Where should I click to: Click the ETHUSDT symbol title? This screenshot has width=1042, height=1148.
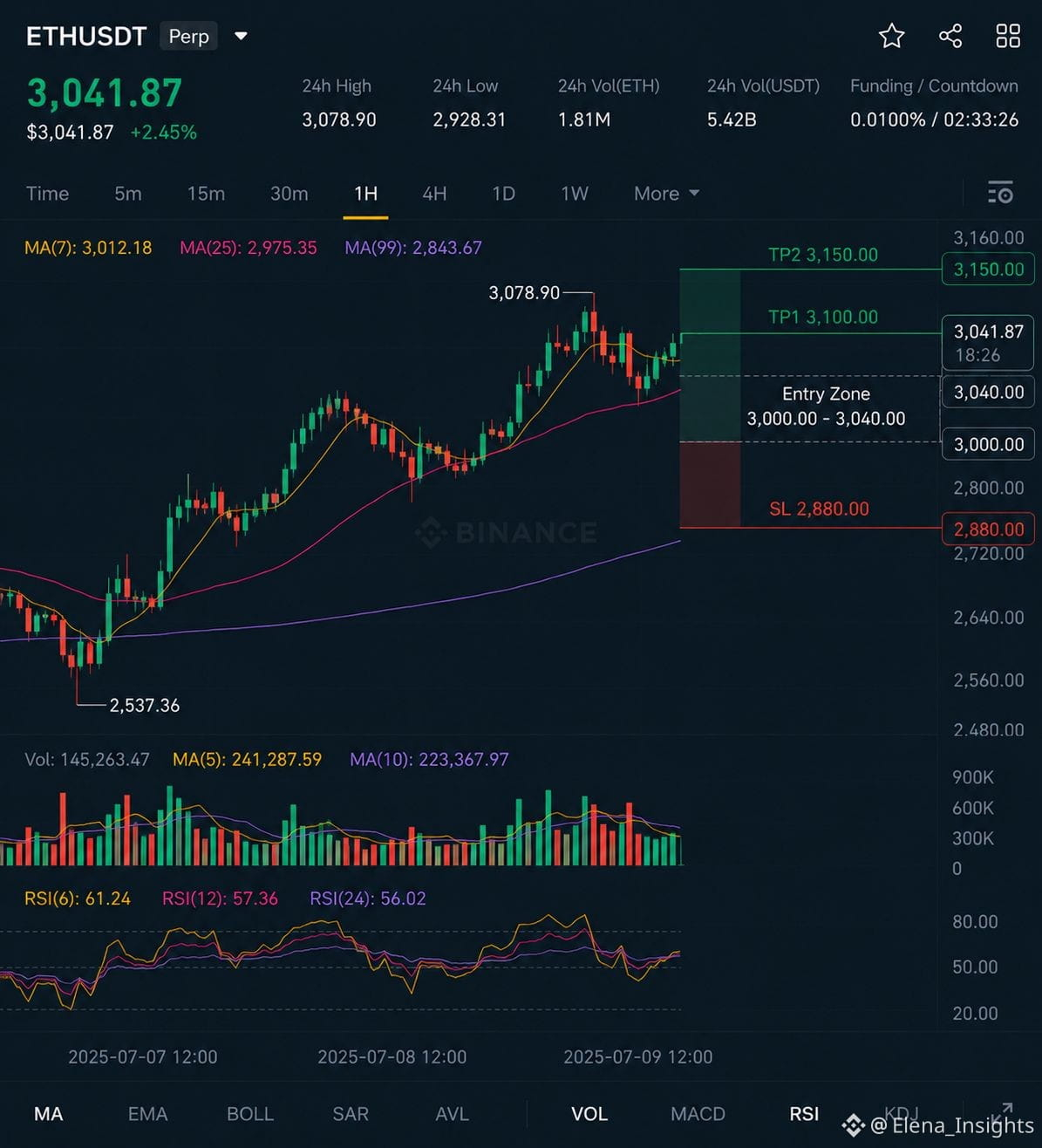click(86, 37)
